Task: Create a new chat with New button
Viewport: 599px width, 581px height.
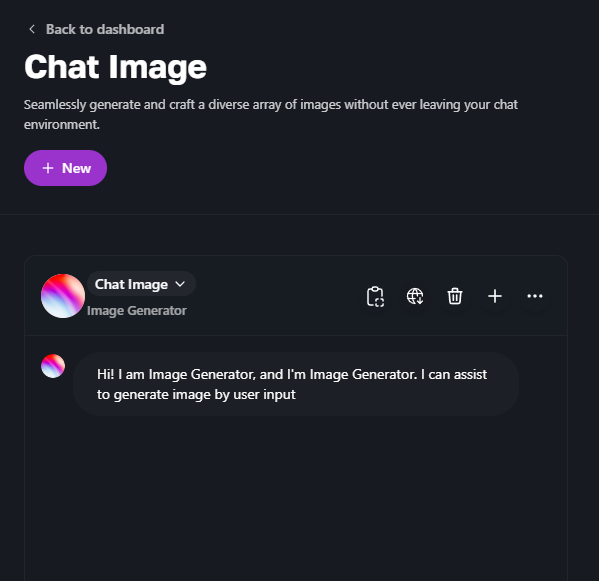Action: coord(65,168)
